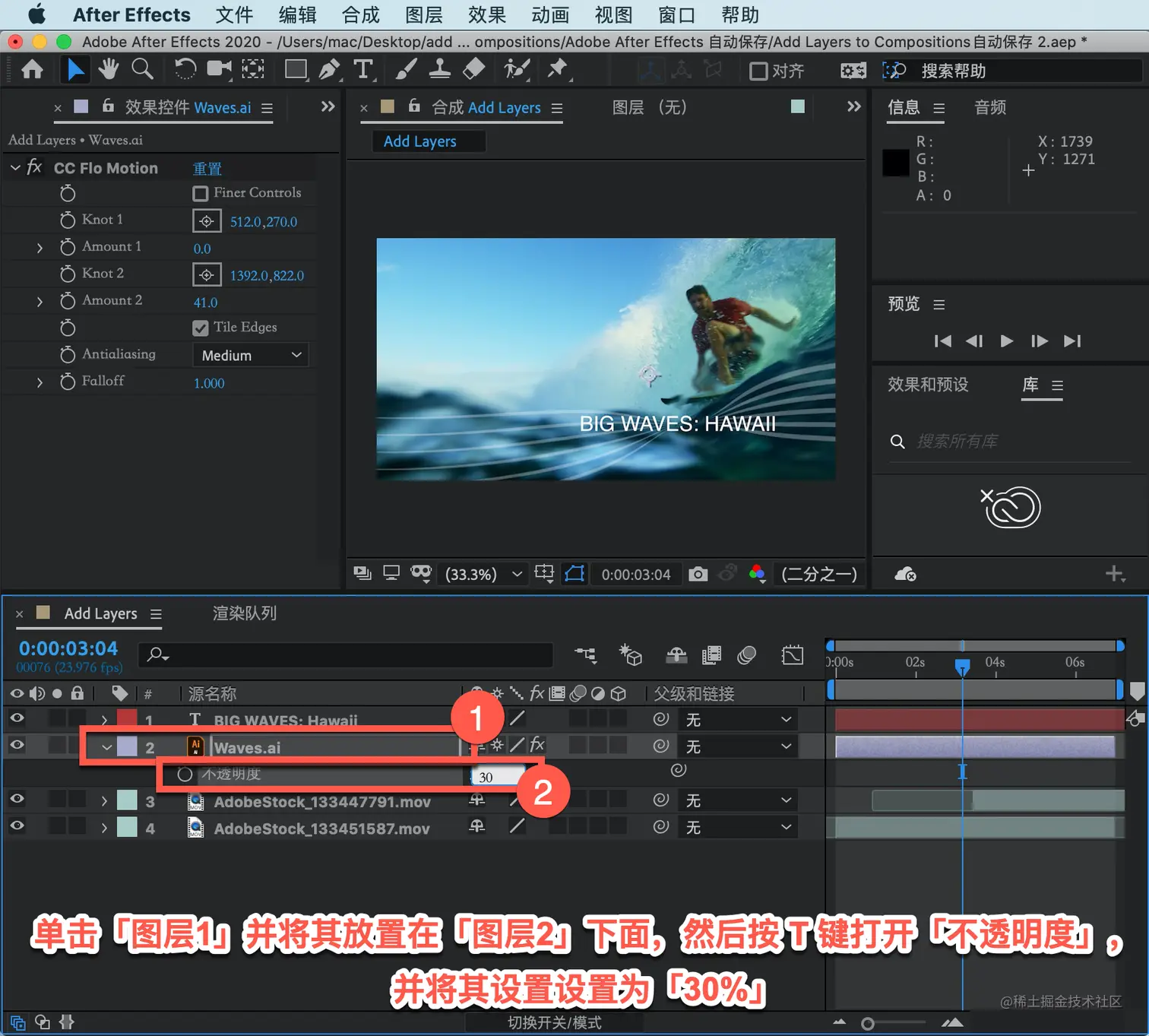
Task: Click 重置 to reset CC Flo Motion
Action: [x=207, y=169]
